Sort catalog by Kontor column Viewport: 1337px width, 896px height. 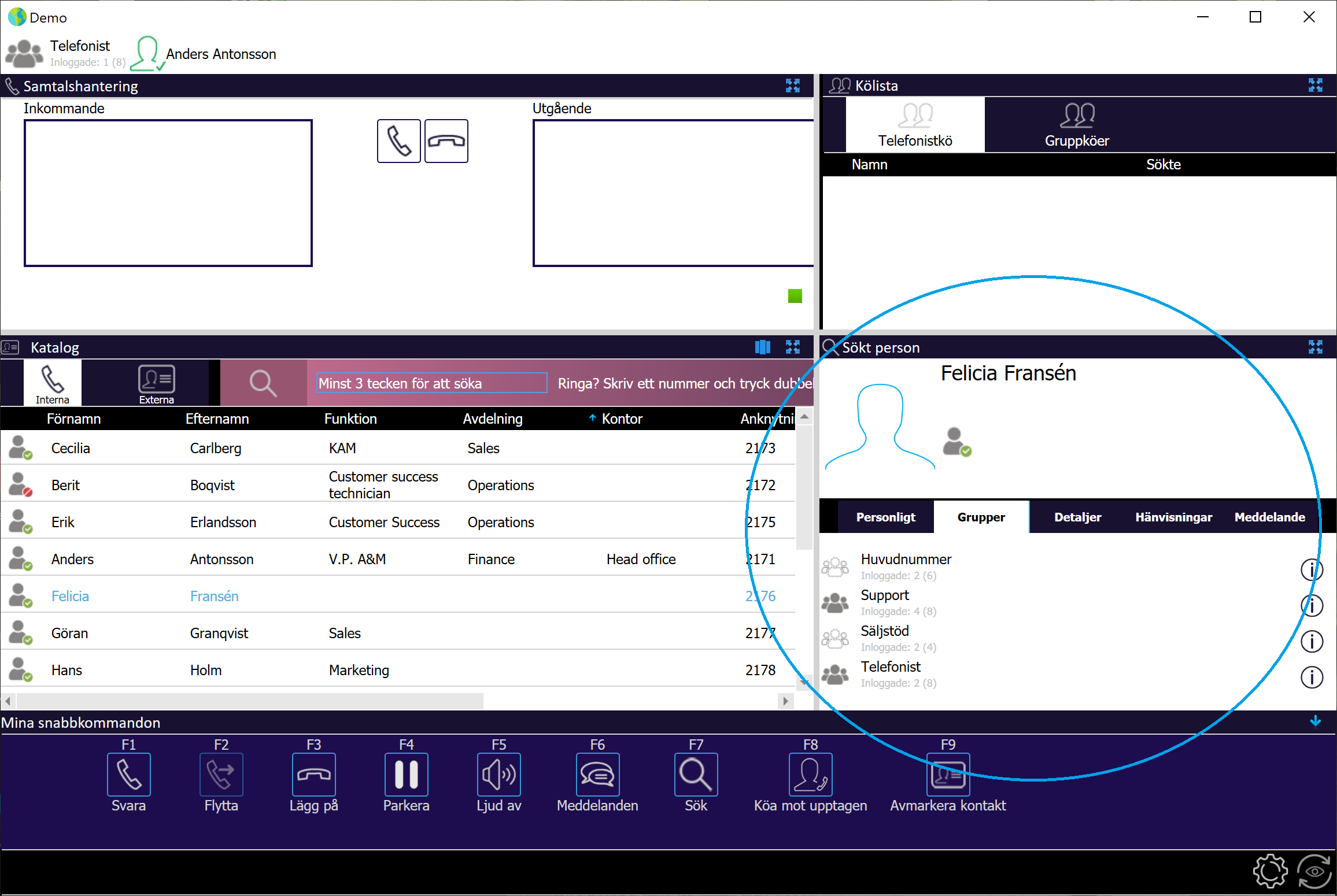[x=622, y=419]
